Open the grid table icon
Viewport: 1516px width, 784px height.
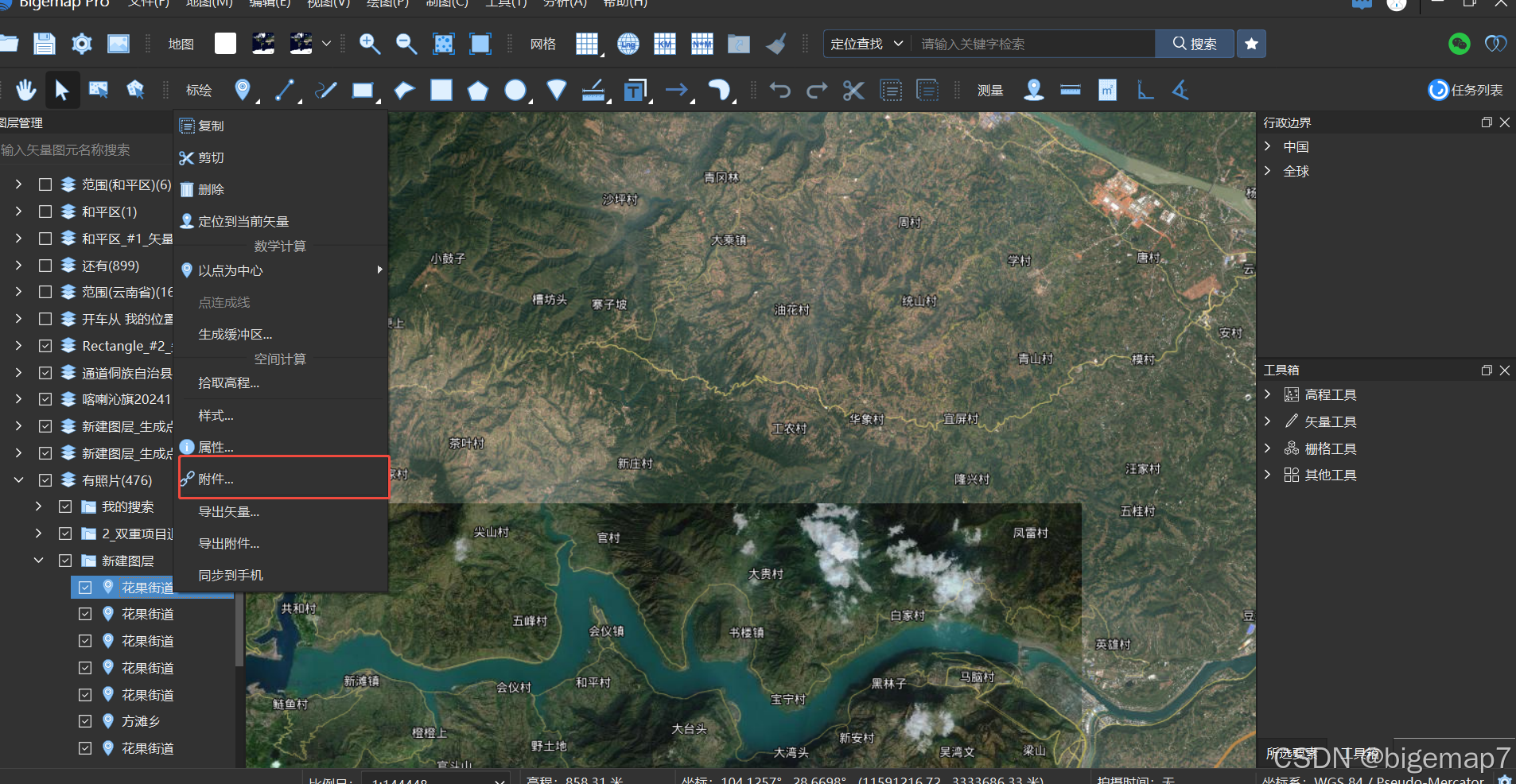point(587,44)
